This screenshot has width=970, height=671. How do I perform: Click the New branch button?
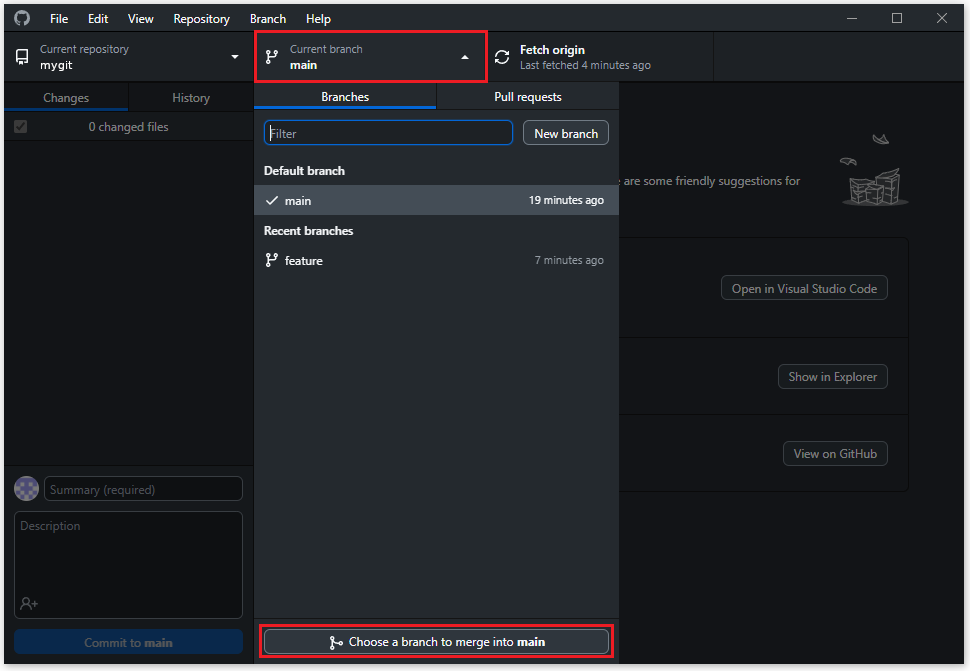566,133
